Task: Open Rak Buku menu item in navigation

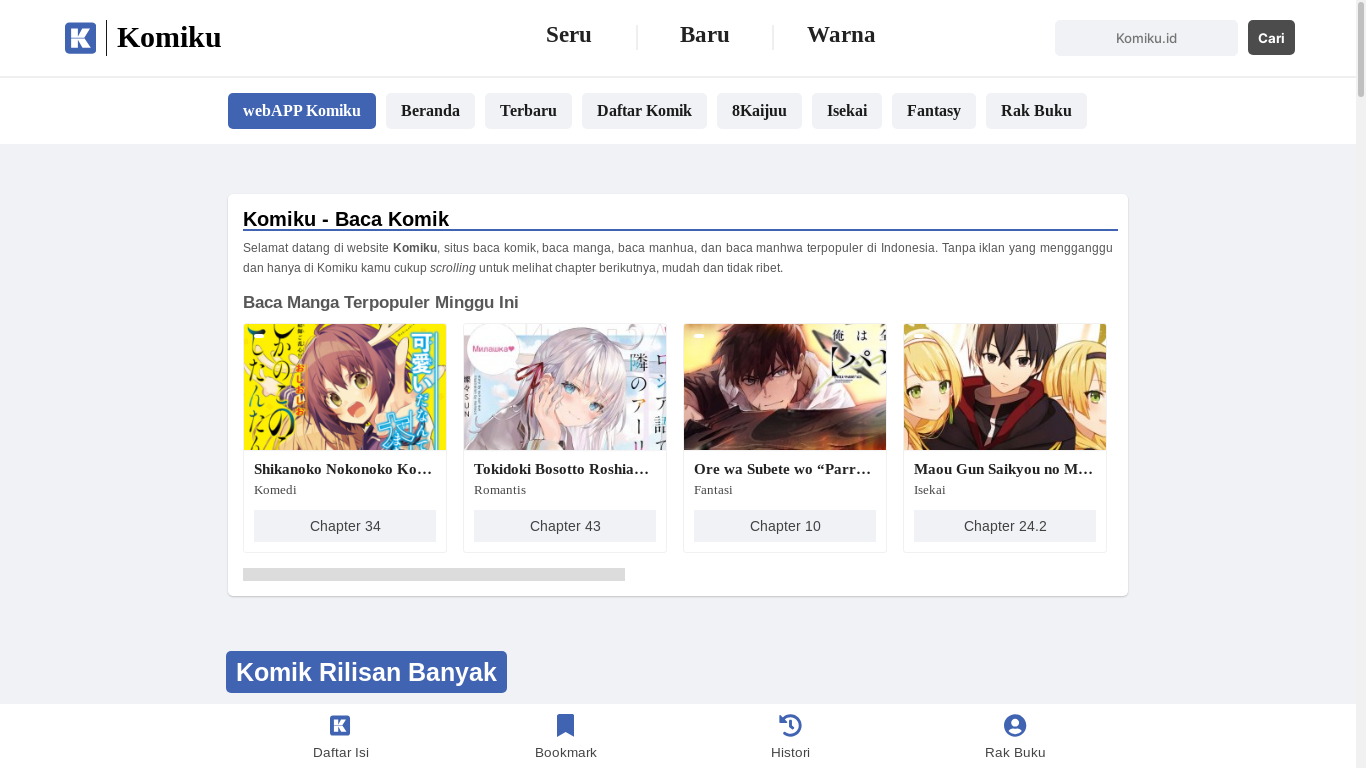Action: pyautogui.click(x=1036, y=111)
